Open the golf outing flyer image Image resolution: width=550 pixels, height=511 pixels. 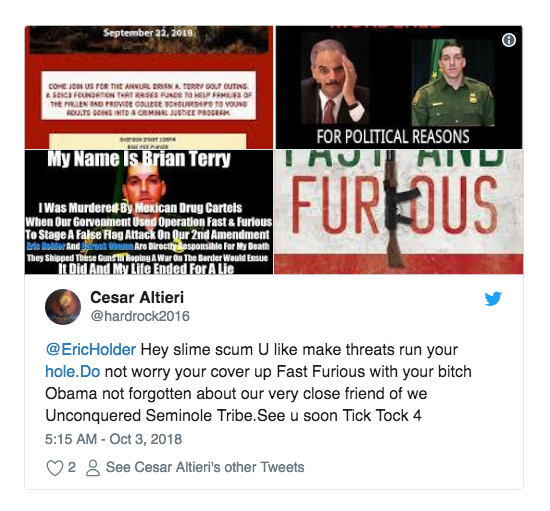[149, 87]
